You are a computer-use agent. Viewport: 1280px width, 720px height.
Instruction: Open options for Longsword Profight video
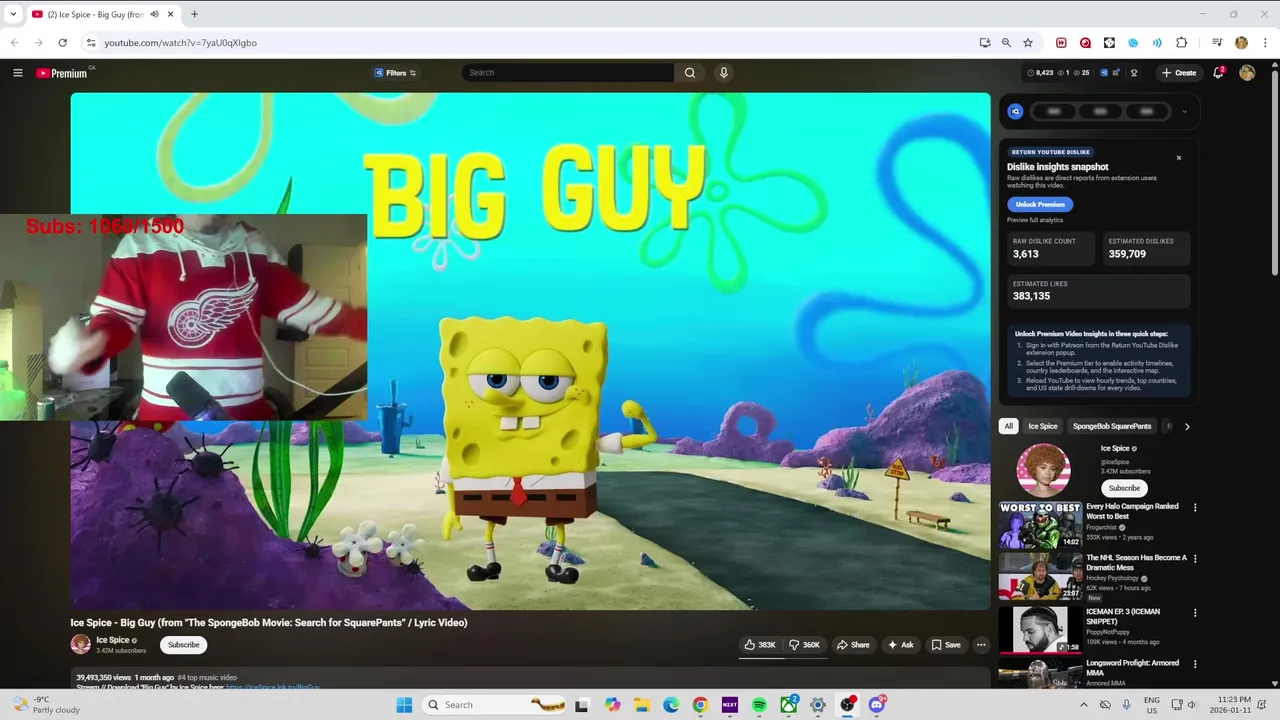tap(1195, 664)
